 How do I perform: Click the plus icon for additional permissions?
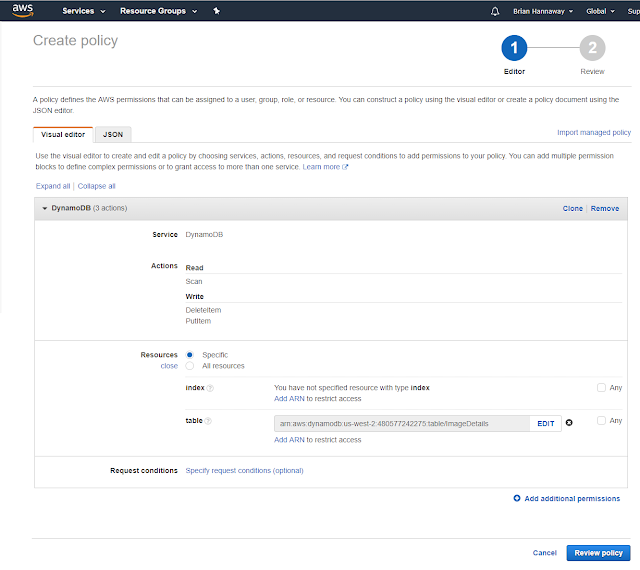[x=517, y=498]
